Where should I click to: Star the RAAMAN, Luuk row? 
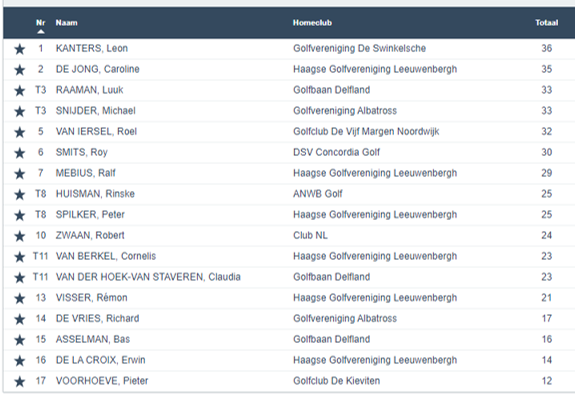20,91
